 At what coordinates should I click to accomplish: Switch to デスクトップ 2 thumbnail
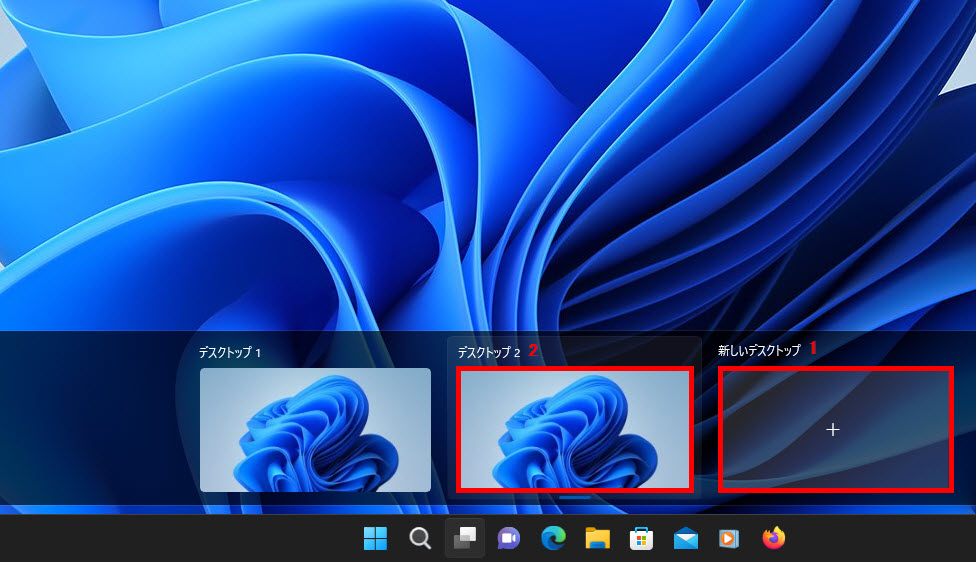point(574,429)
